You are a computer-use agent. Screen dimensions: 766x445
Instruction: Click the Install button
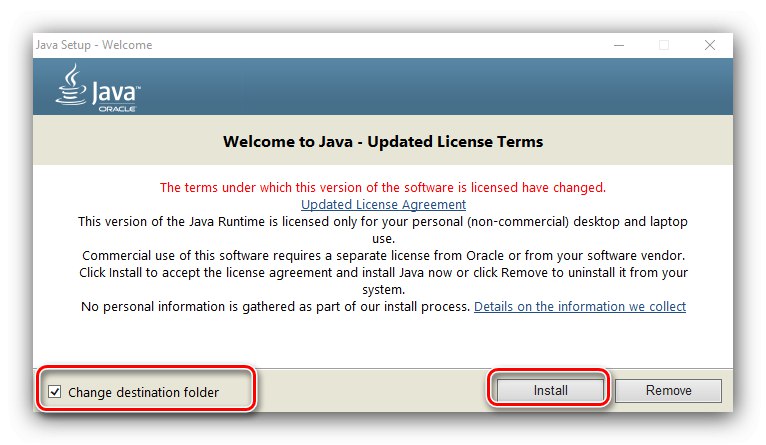click(x=551, y=390)
